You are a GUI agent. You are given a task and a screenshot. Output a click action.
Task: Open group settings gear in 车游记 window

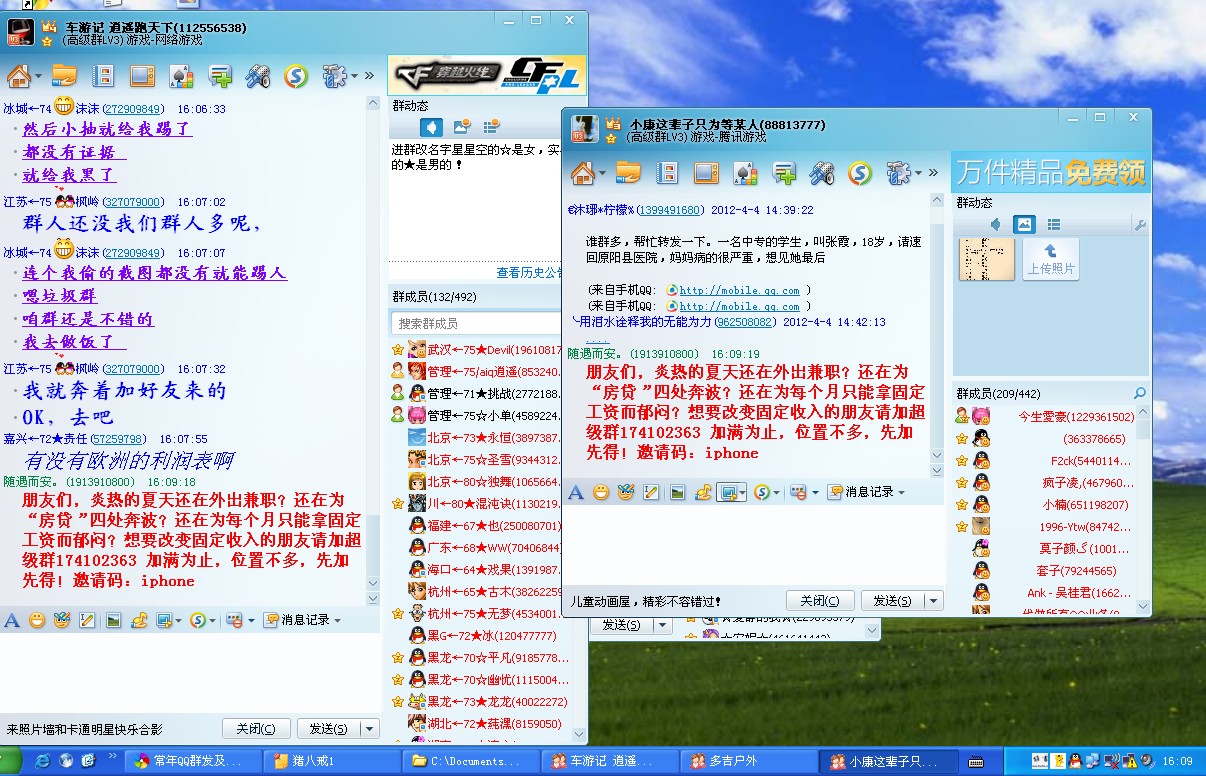334,75
